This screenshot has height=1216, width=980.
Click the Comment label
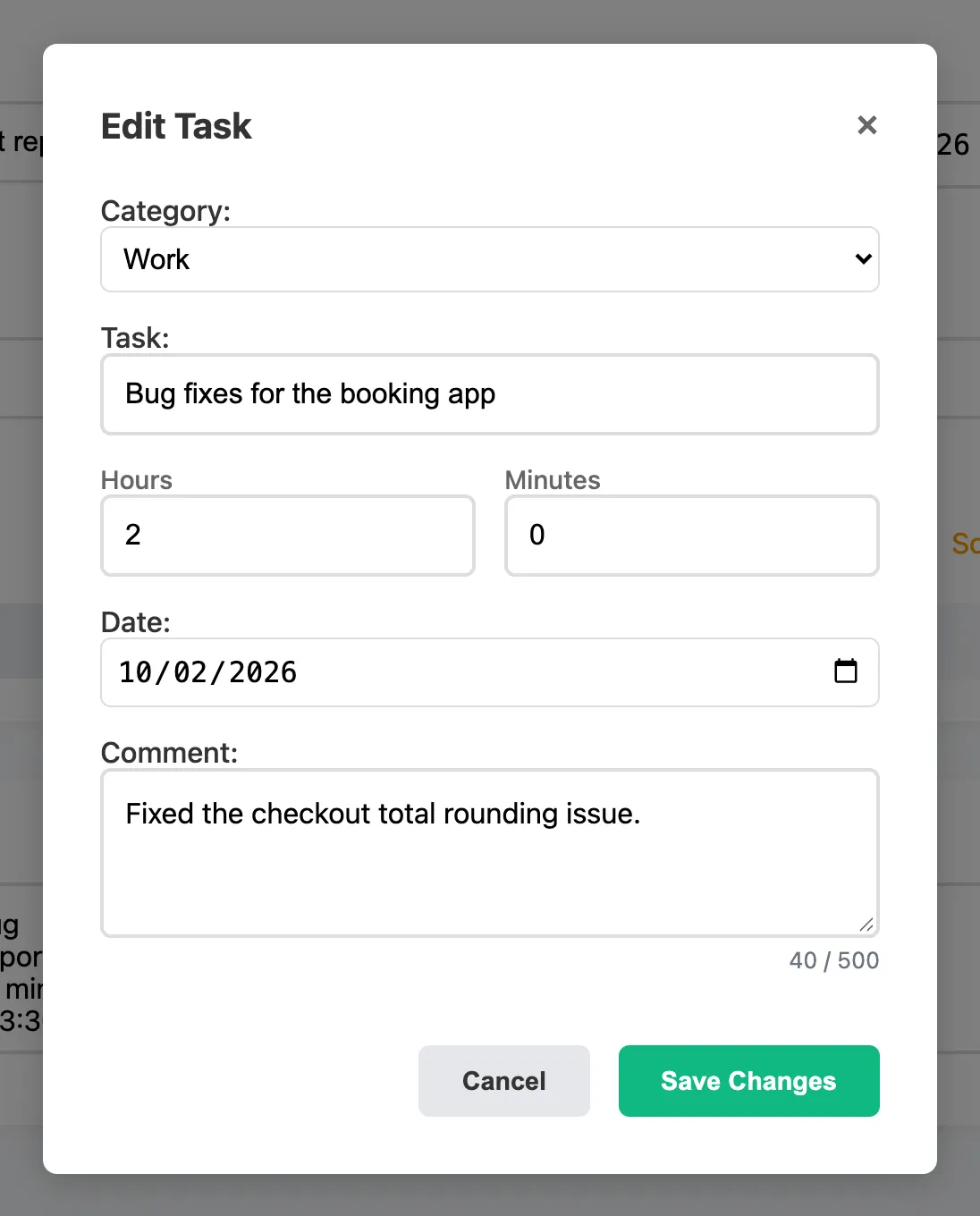coord(169,753)
